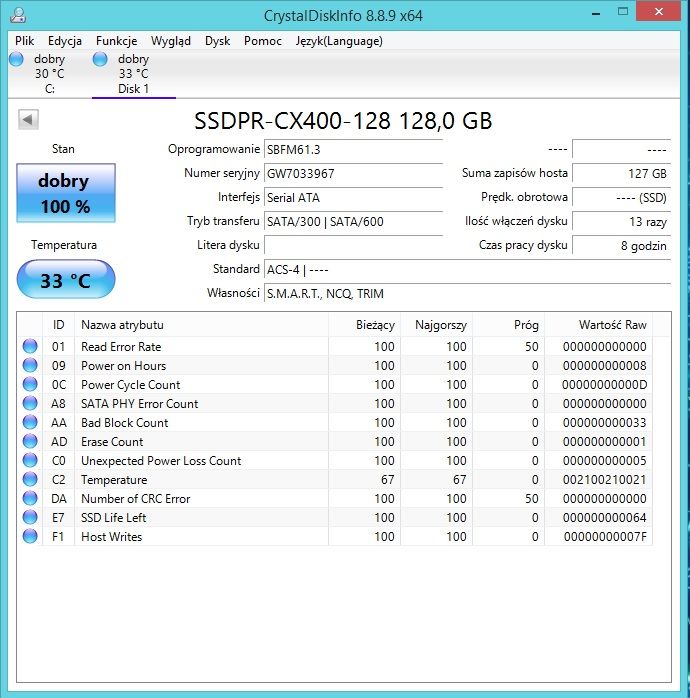Click status orb of SATA PHY Error Count
The image size is (690, 698).
30,403
